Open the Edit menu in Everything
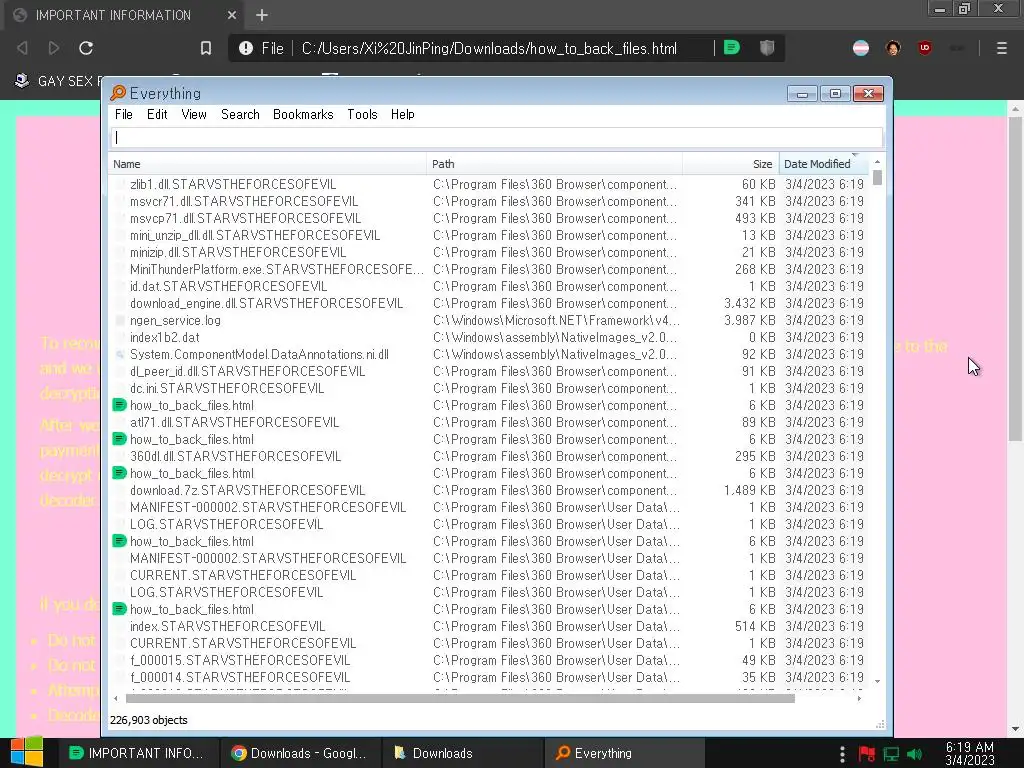The image size is (1024, 768). (157, 114)
